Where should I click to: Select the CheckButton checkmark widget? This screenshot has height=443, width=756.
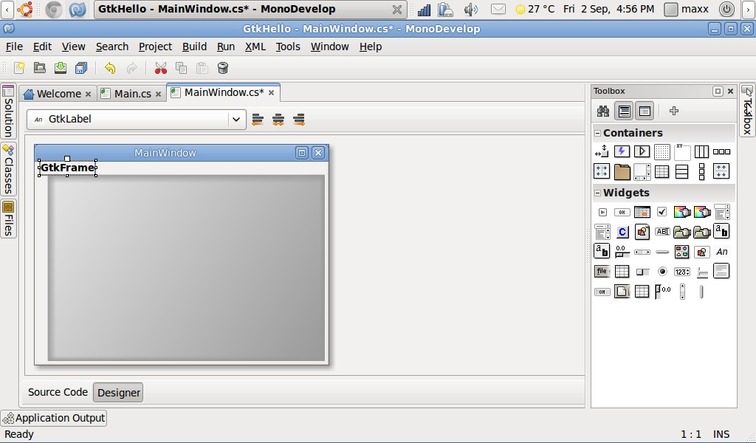(x=662, y=212)
